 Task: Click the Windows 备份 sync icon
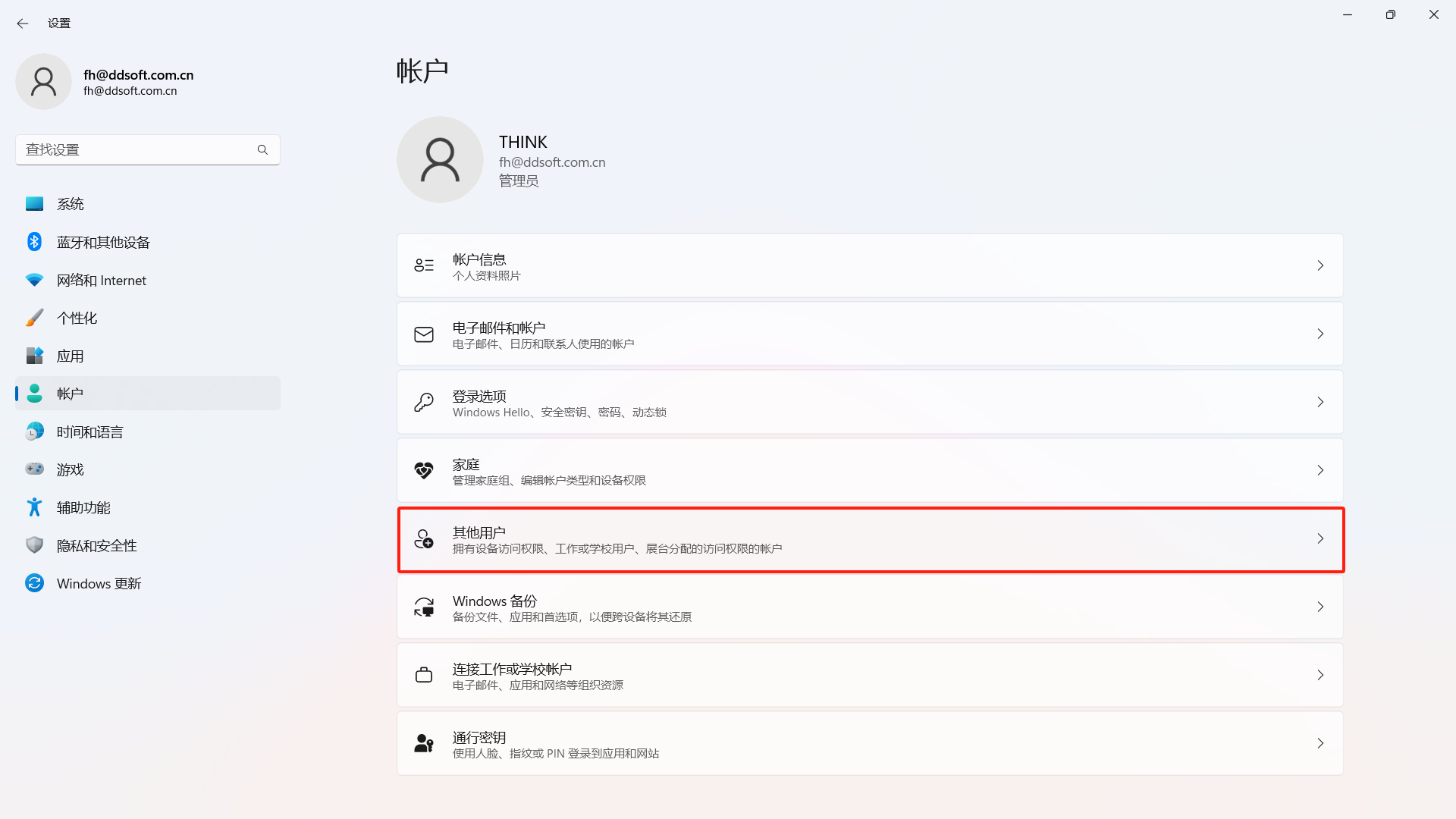click(x=424, y=607)
